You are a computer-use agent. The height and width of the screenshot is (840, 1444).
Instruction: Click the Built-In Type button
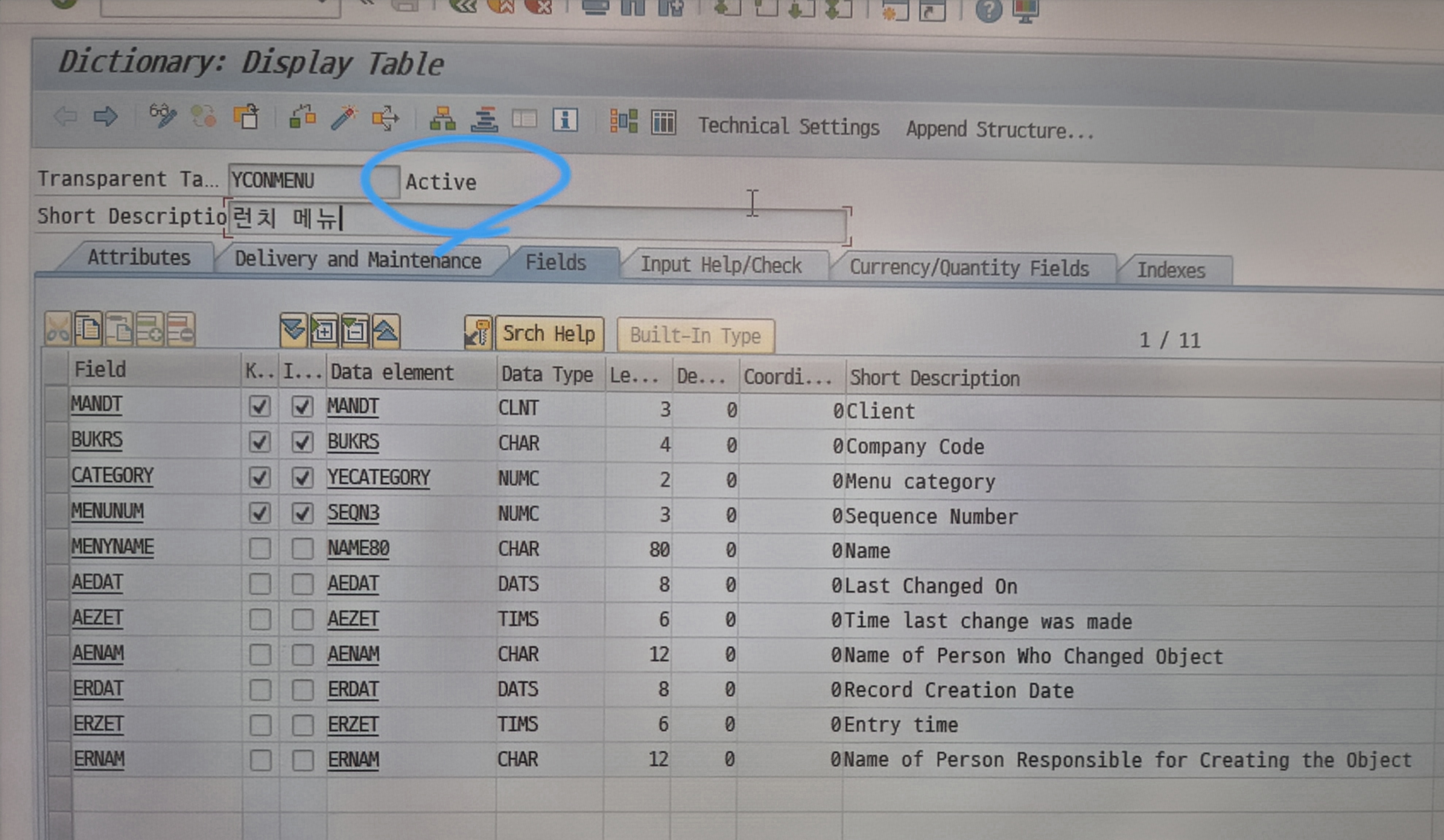click(x=696, y=335)
